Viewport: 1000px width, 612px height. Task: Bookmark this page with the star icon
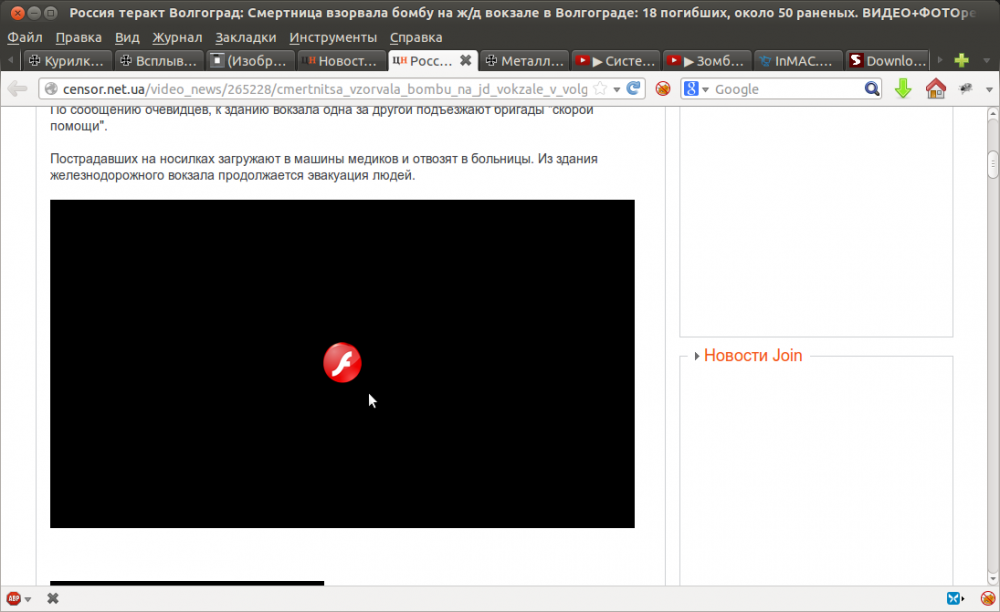(599, 89)
